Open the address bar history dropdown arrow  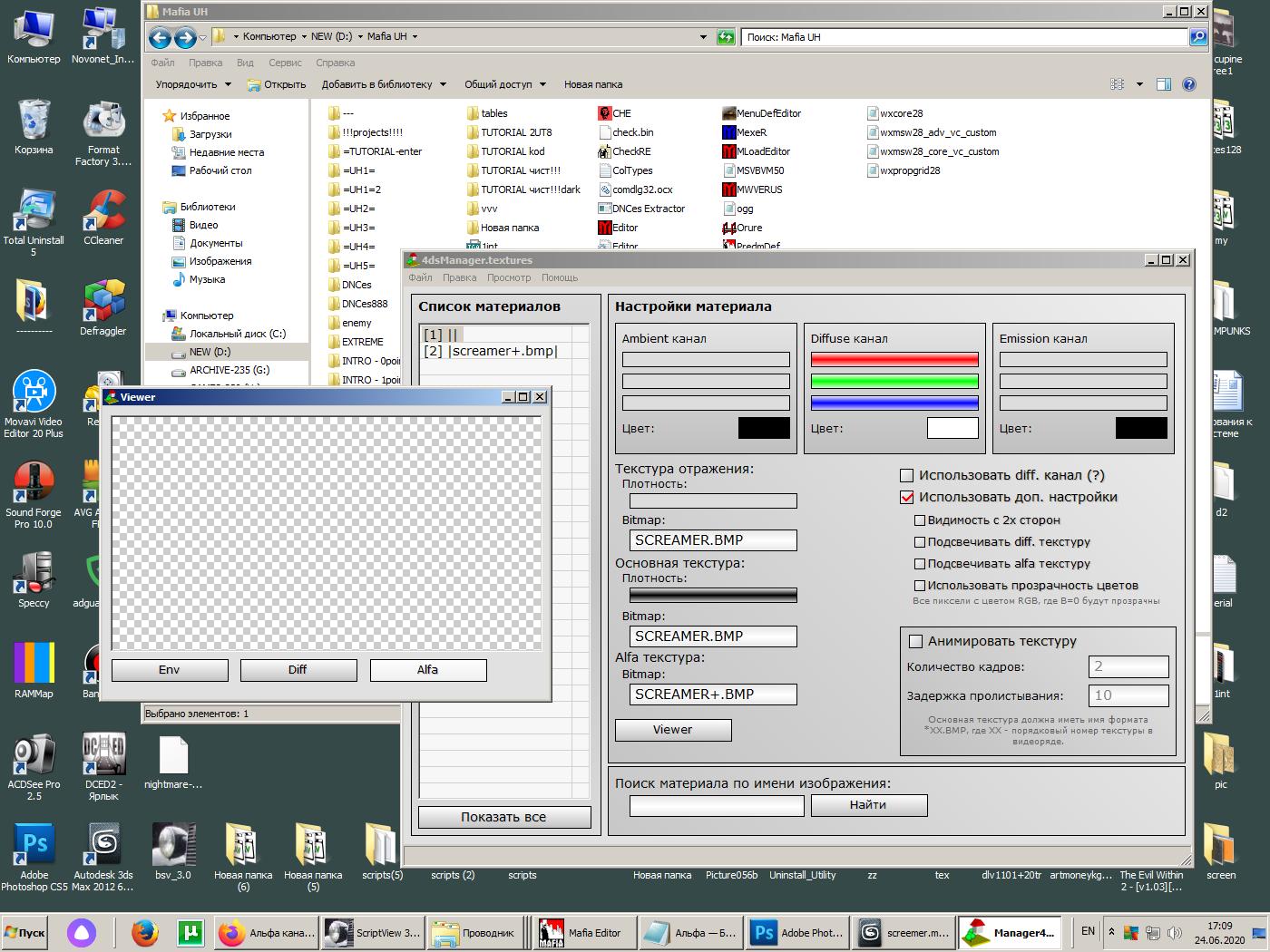point(703,37)
